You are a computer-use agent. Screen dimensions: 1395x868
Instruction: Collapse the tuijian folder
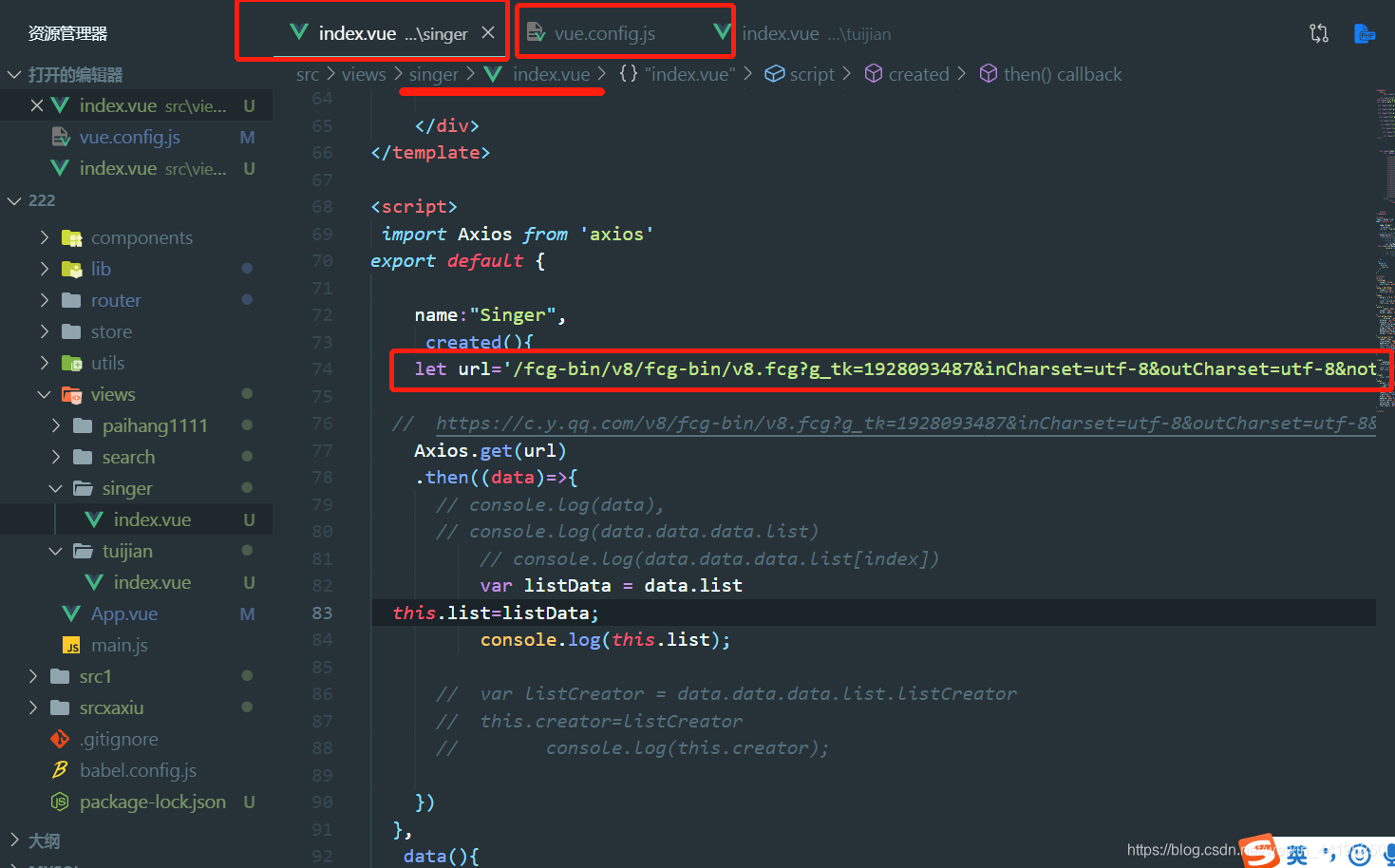coord(56,551)
